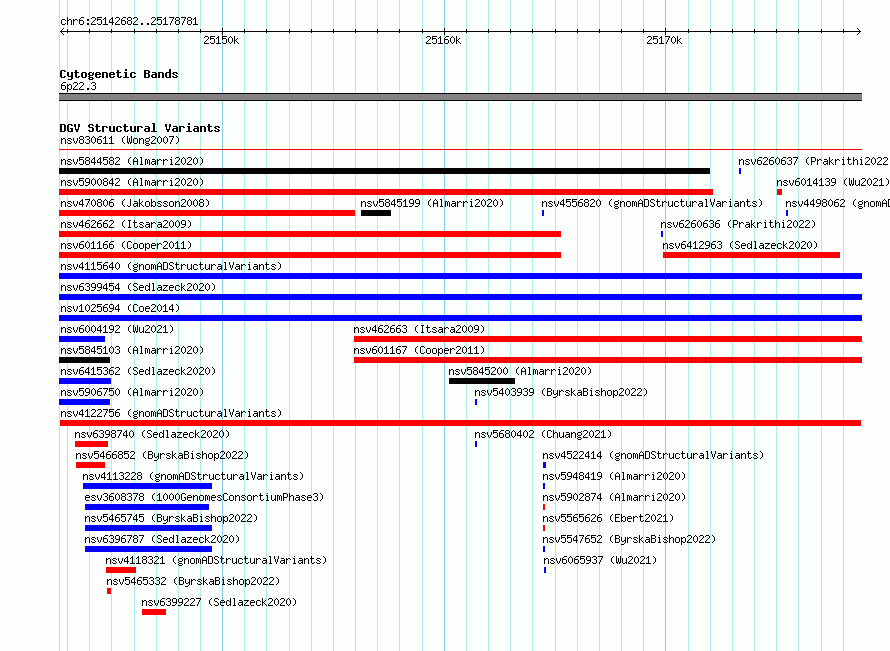Click the 6p22.3 band label

(x=78, y=86)
